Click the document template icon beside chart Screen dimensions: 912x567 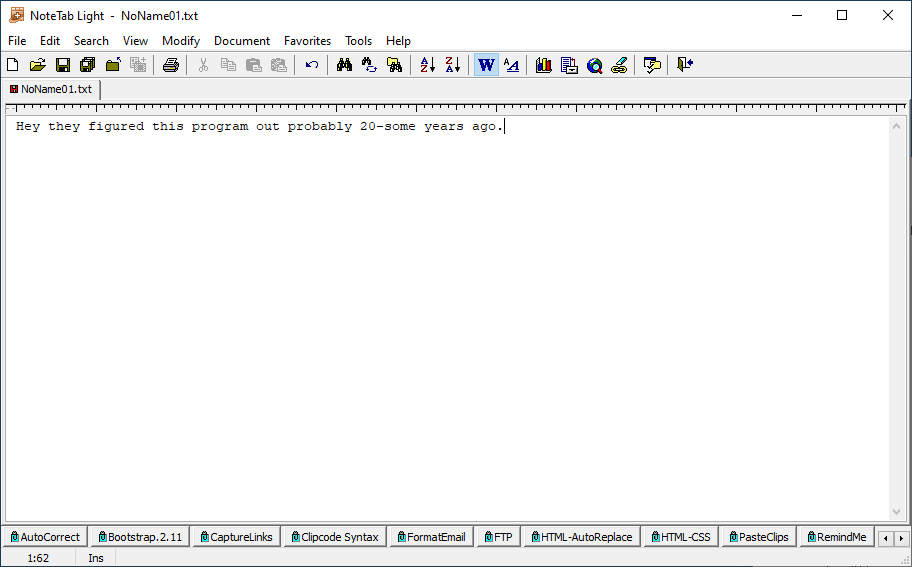tap(569, 65)
